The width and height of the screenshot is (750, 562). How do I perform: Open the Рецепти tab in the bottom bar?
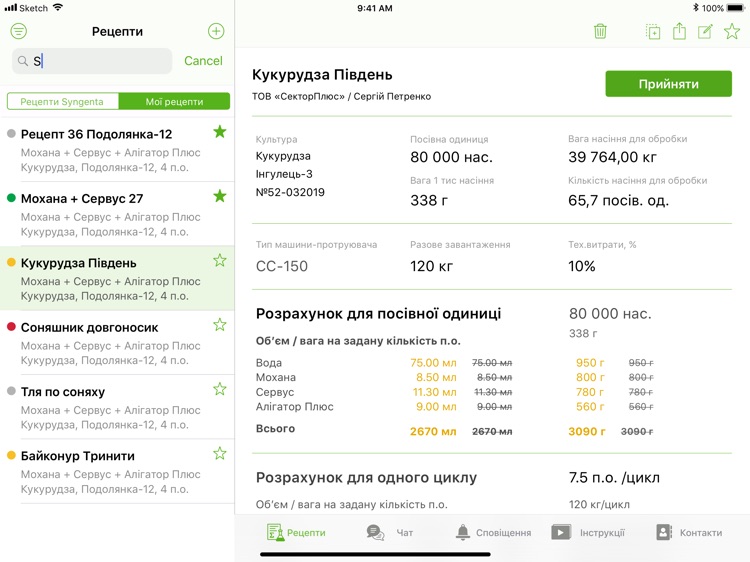pos(297,532)
